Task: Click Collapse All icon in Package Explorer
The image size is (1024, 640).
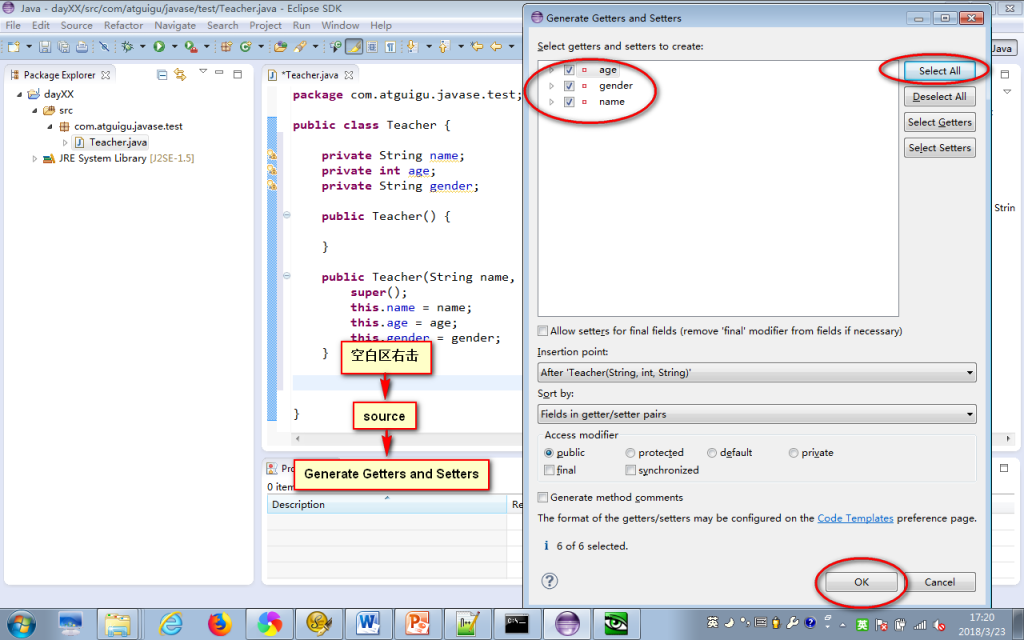Action: [x=162, y=75]
